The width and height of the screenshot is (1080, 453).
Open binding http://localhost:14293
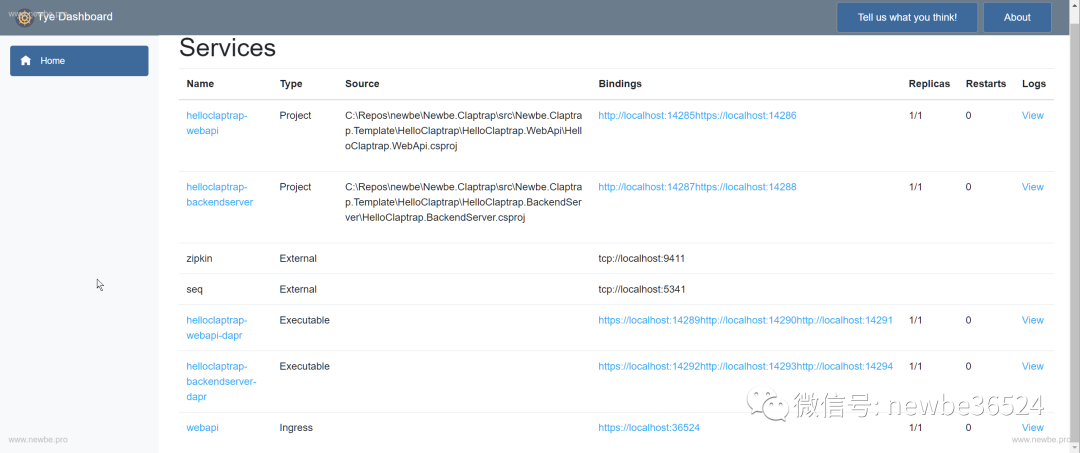pos(748,366)
